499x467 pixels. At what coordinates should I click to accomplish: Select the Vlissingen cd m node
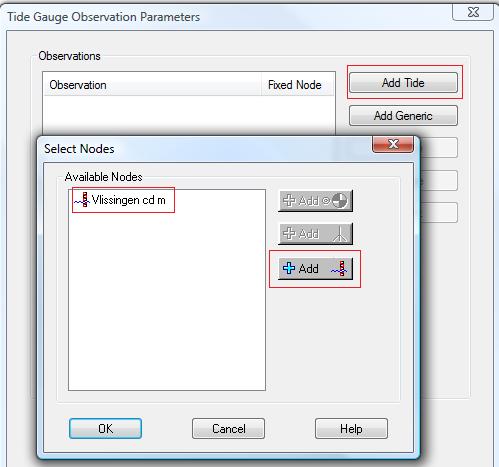coord(120,200)
